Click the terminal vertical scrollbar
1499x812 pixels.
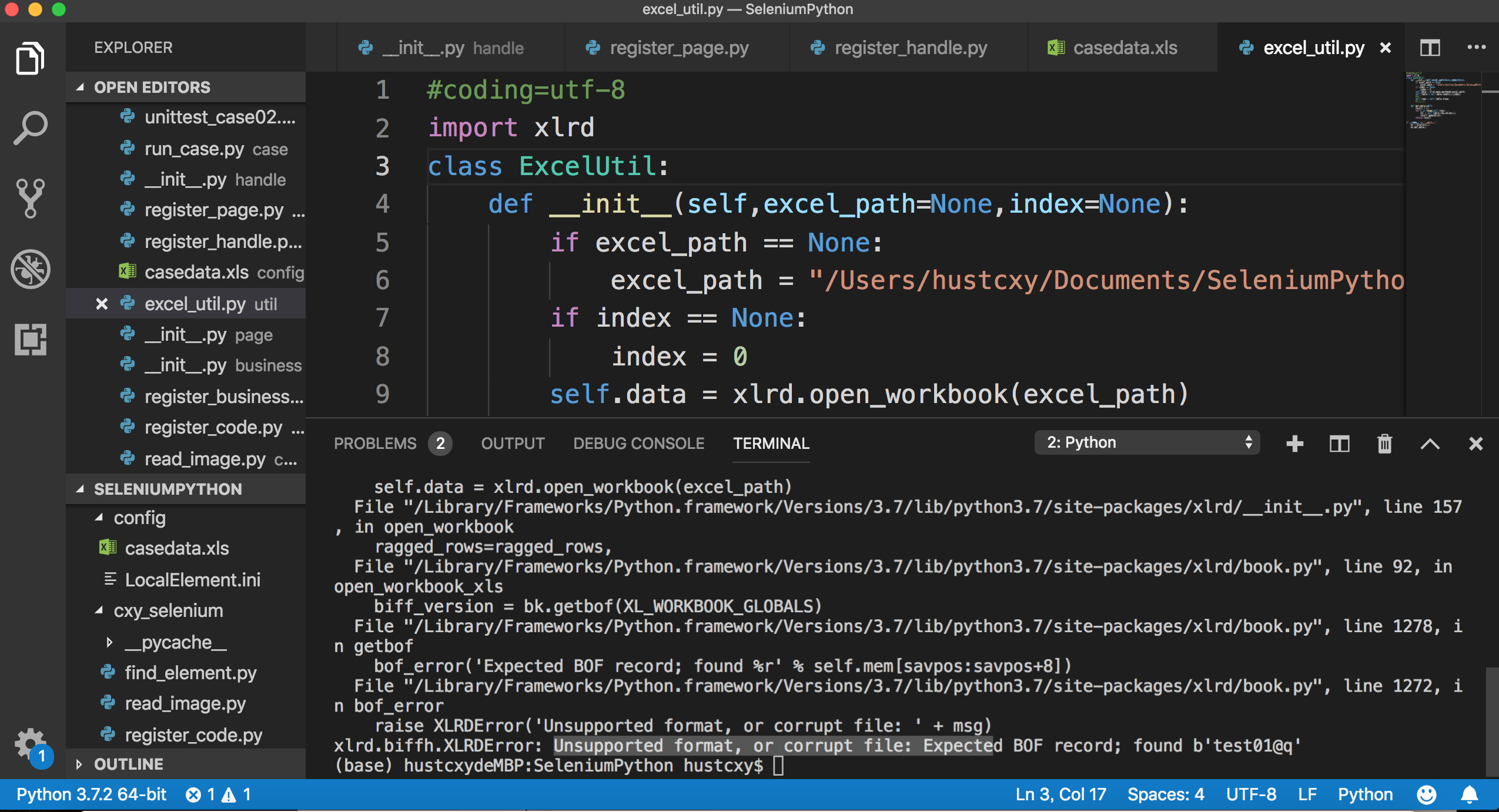point(1491,722)
